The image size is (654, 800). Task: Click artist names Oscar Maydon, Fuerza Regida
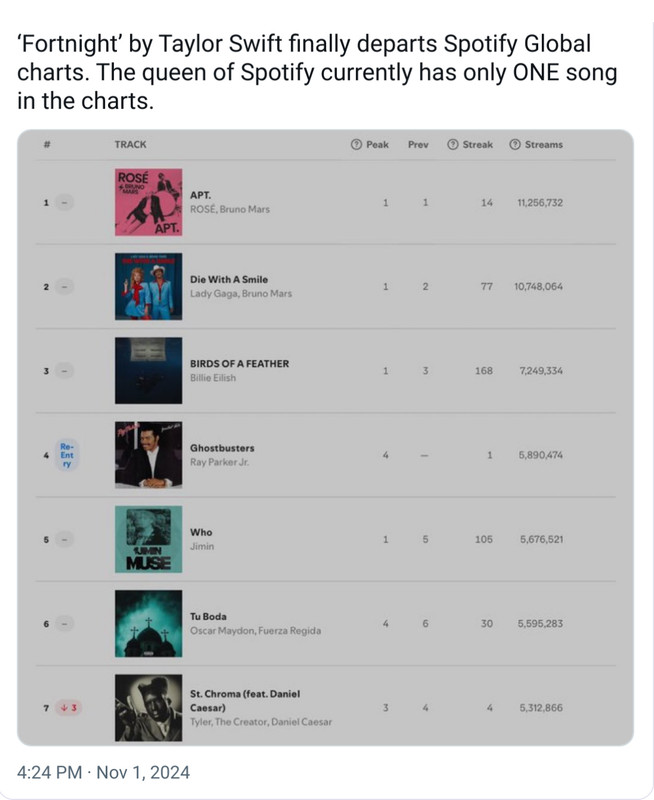pos(256,631)
